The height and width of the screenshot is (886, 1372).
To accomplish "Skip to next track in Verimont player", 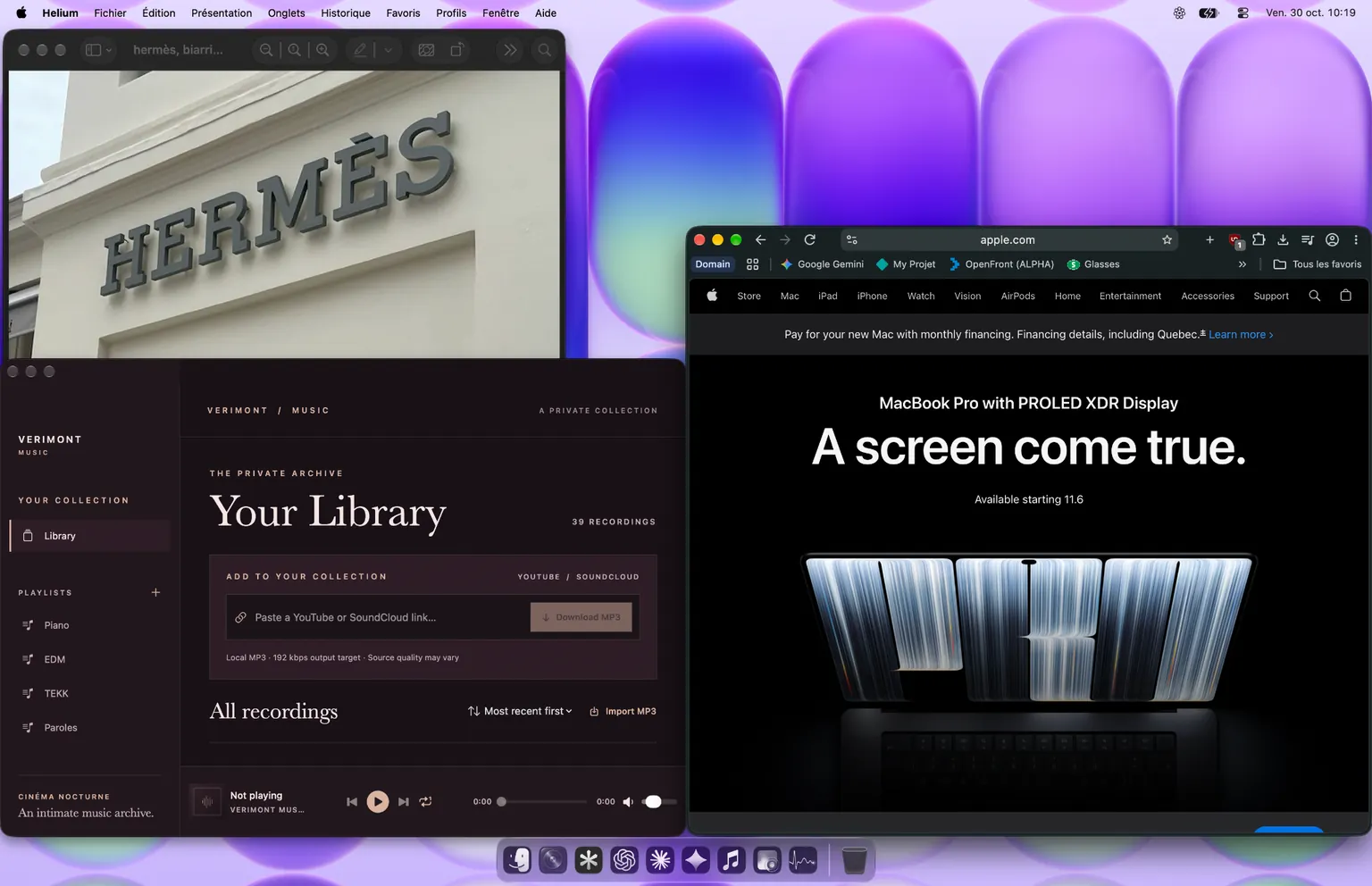I will point(404,802).
